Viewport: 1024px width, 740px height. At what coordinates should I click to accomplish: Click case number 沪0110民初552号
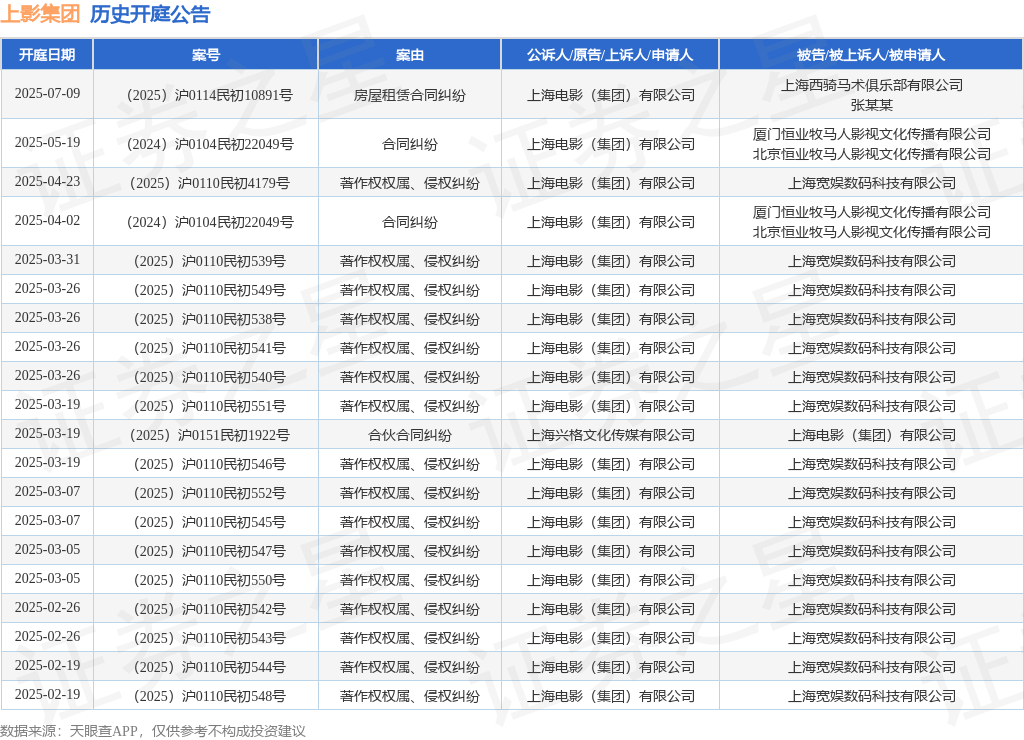(234, 494)
